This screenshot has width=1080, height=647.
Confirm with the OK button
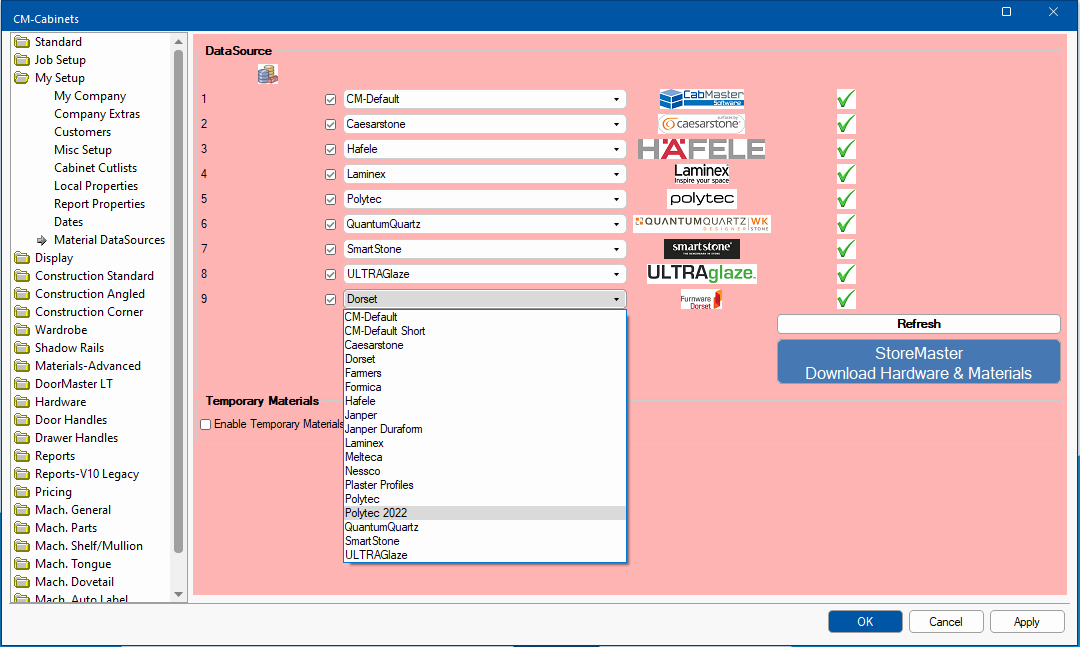[x=865, y=622]
